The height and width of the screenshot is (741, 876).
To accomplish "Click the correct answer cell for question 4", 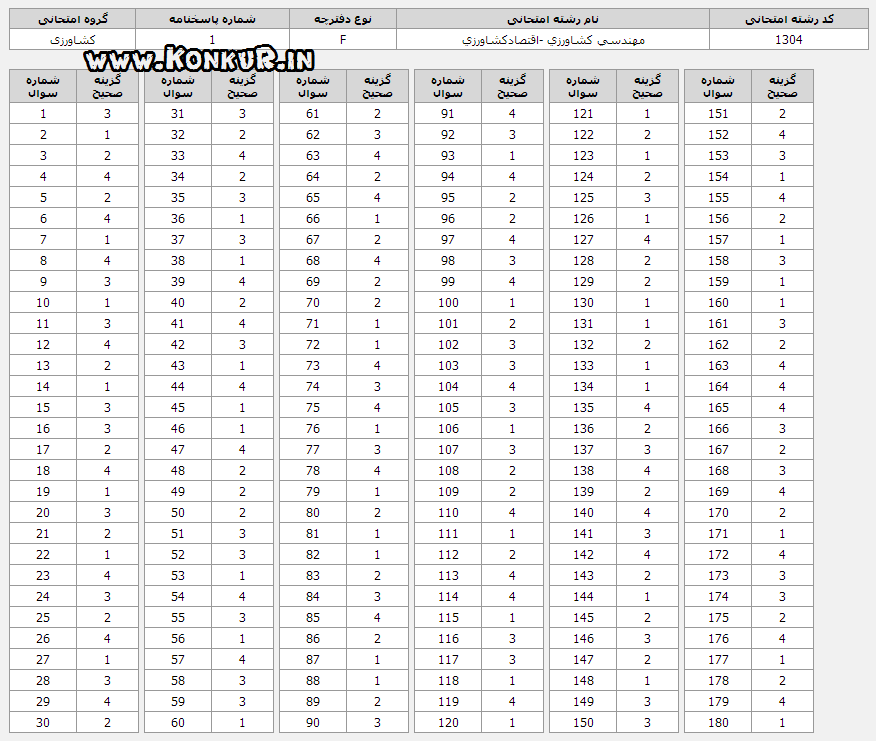I will click(107, 177).
